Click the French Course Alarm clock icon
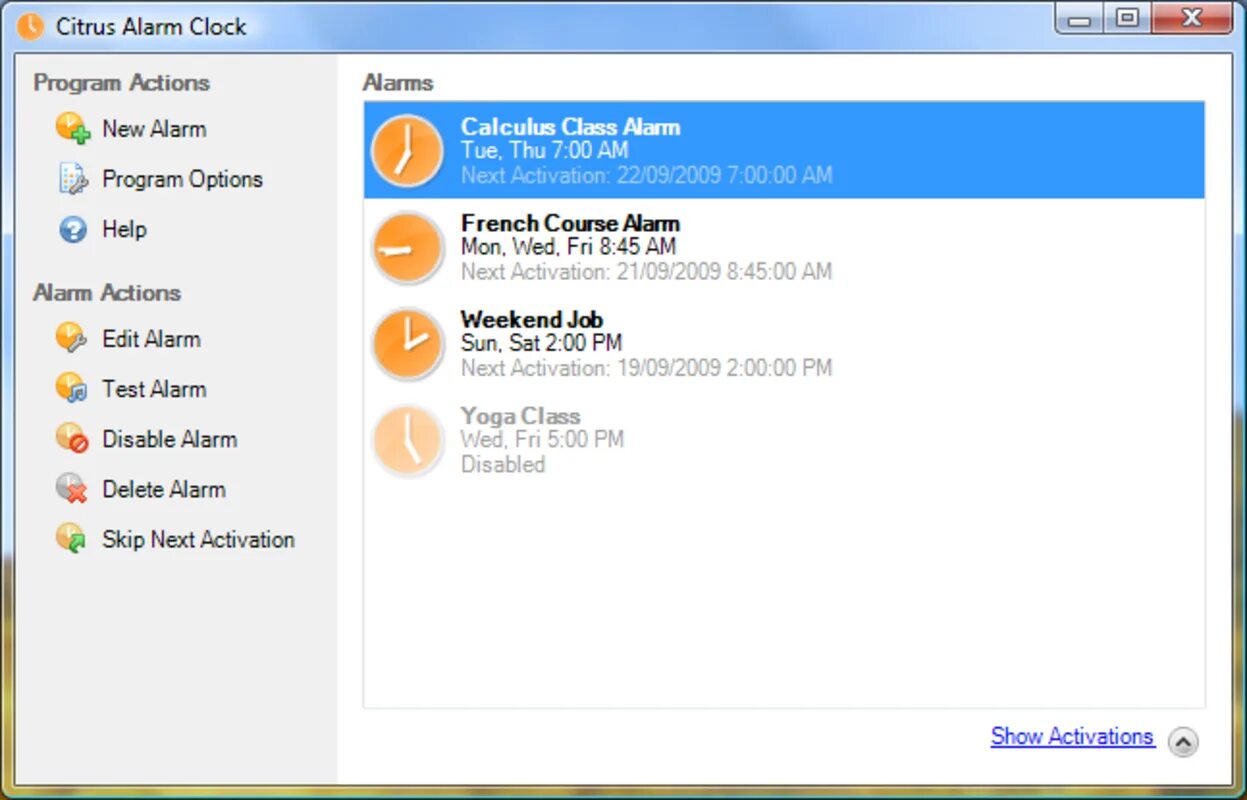The width and height of the screenshot is (1247, 800). [x=407, y=248]
